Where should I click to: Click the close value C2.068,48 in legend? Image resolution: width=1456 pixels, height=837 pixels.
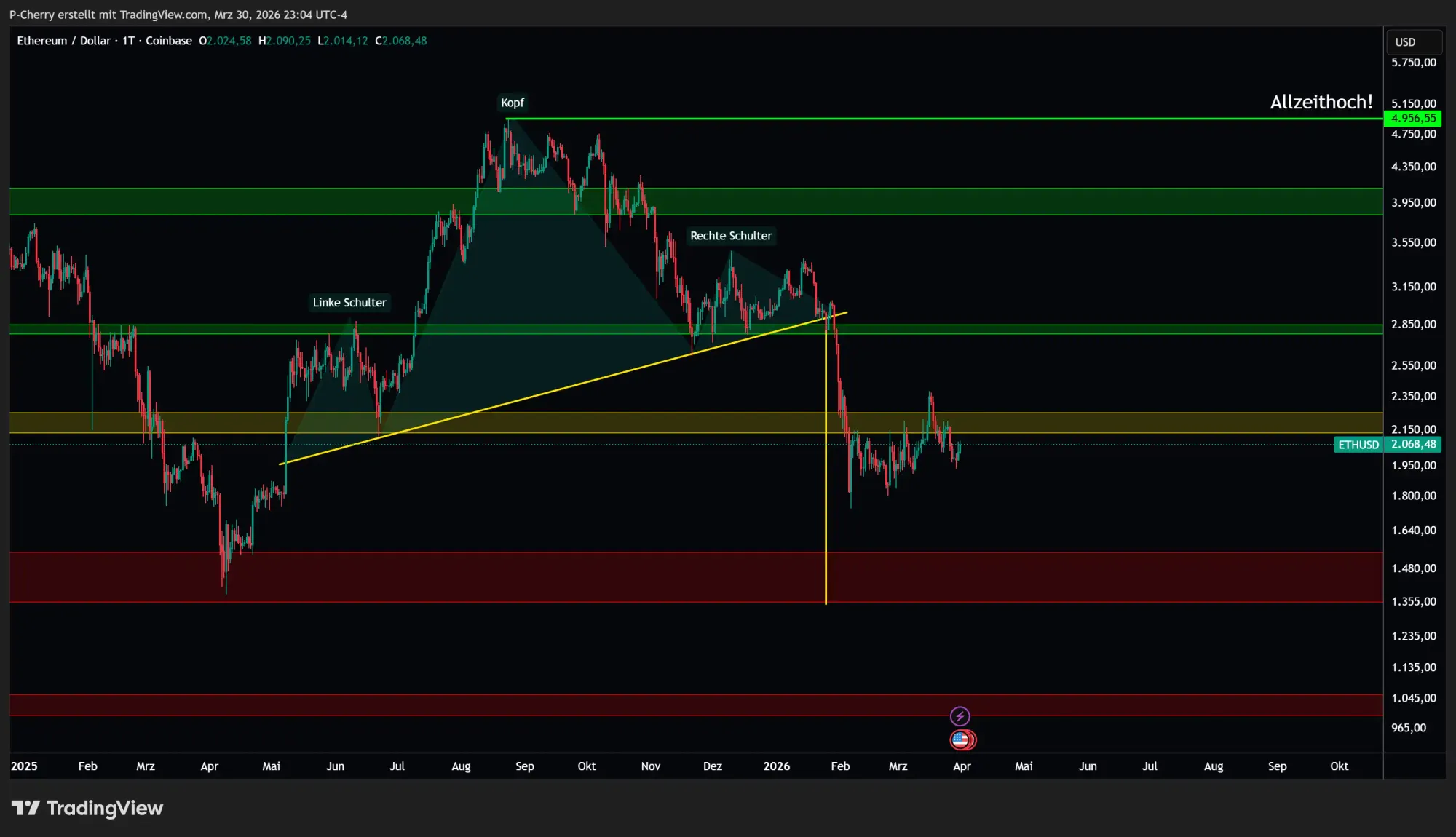point(401,41)
